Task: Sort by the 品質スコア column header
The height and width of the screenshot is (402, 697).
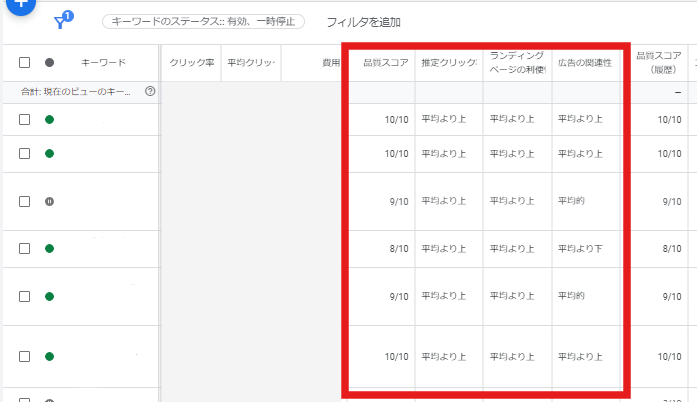Action: [x=386, y=63]
